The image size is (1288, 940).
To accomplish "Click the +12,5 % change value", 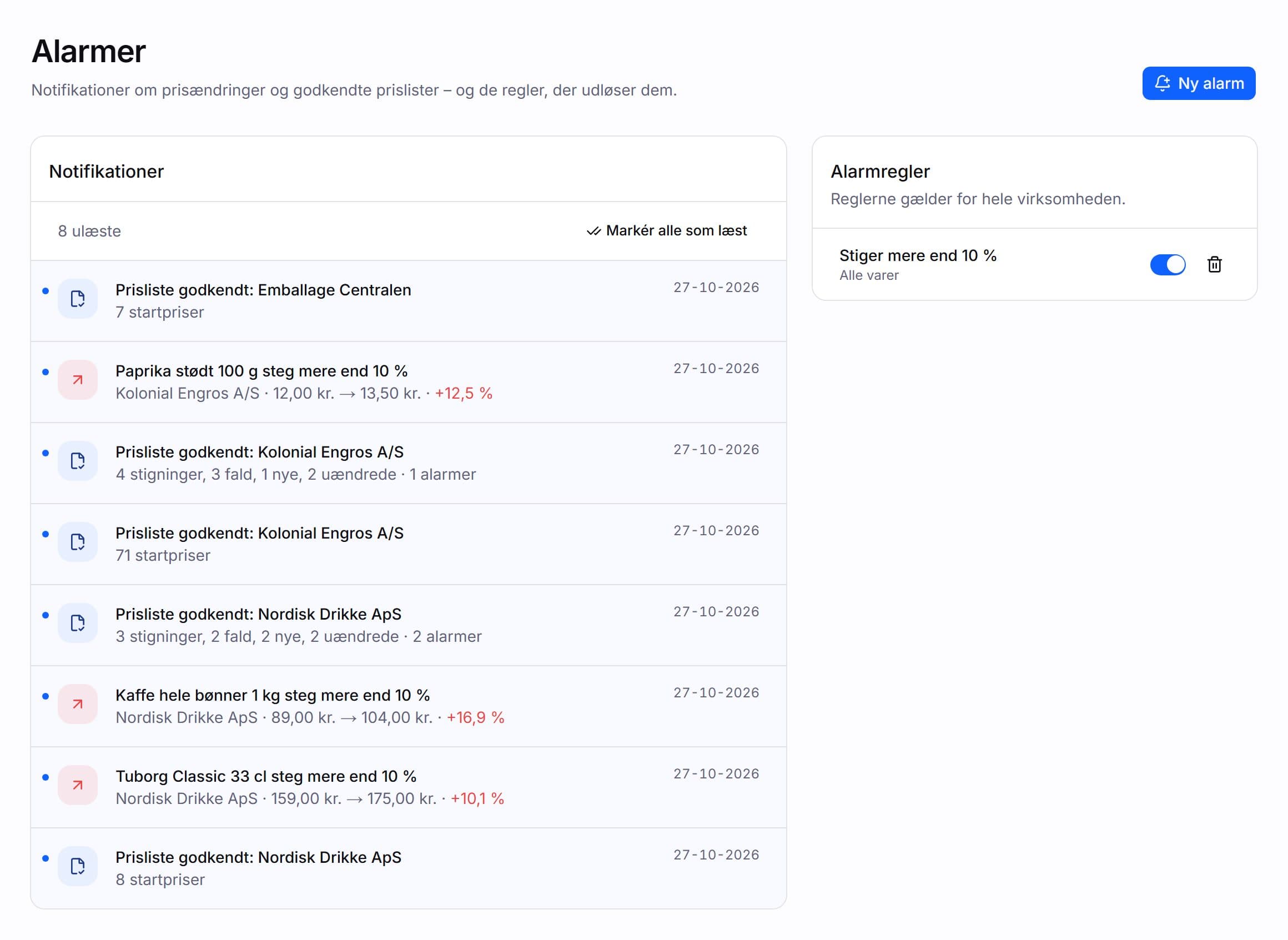I will [x=464, y=393].
